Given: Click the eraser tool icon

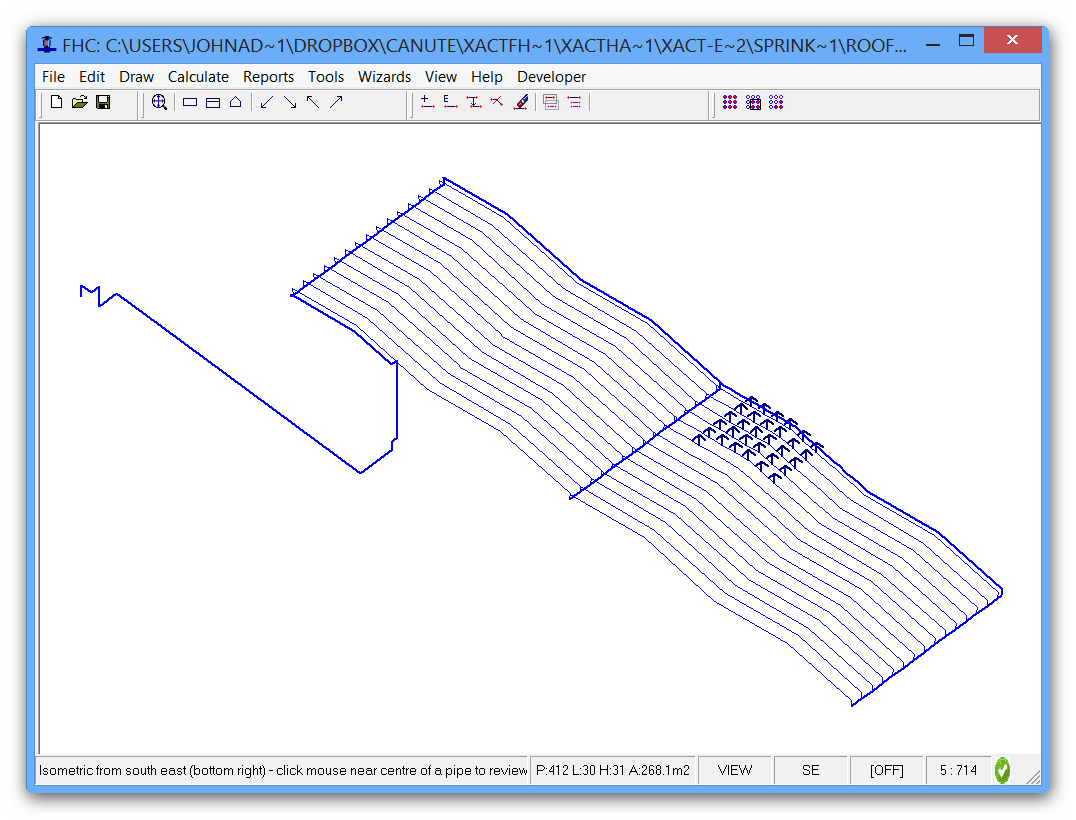Looking at the screenshot, I should pyautogui.click(x=520, y=102).
